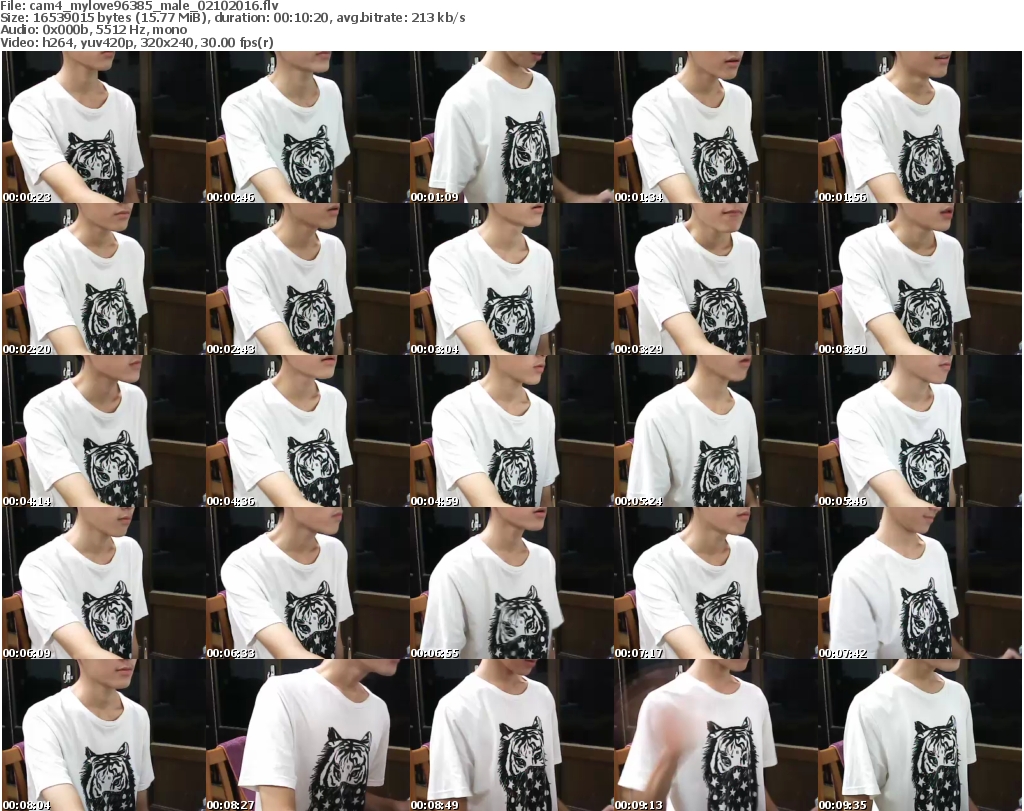Pick the frame stamped 00:07:42
Screen dimensions: 1024x811
[x=920, y=583]
